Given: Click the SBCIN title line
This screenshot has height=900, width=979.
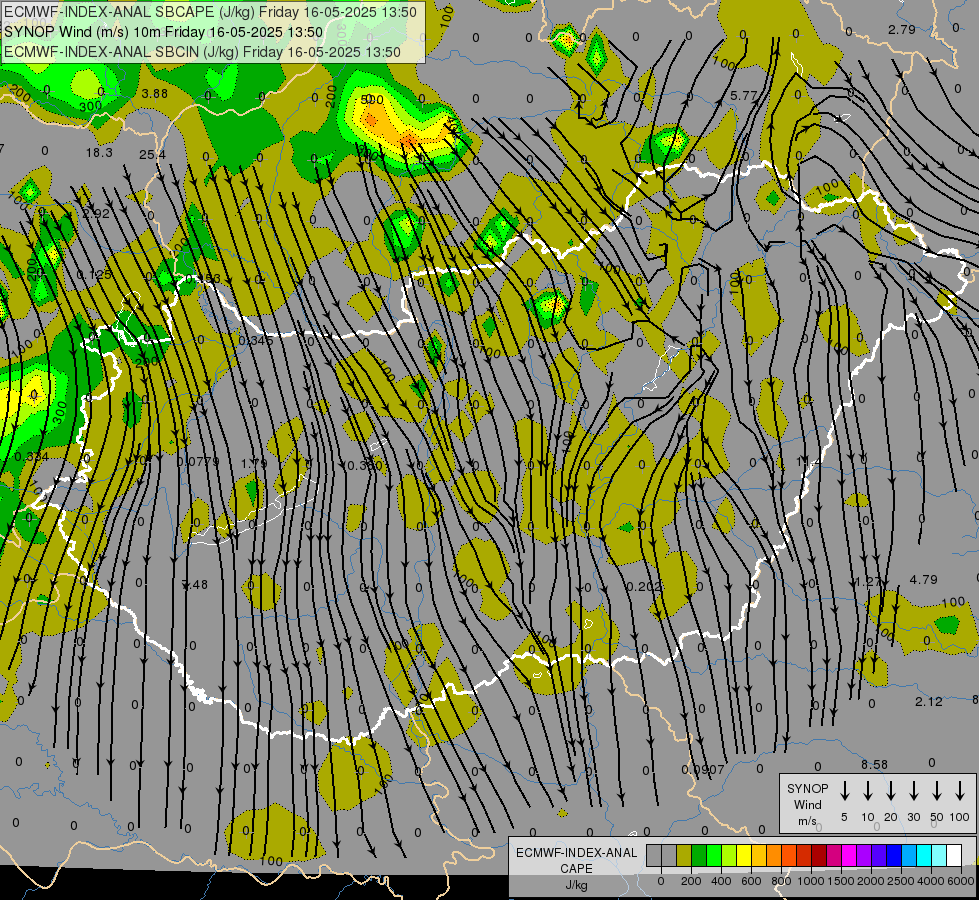Looking at the screenshot, I should click(x=202, y=52).
